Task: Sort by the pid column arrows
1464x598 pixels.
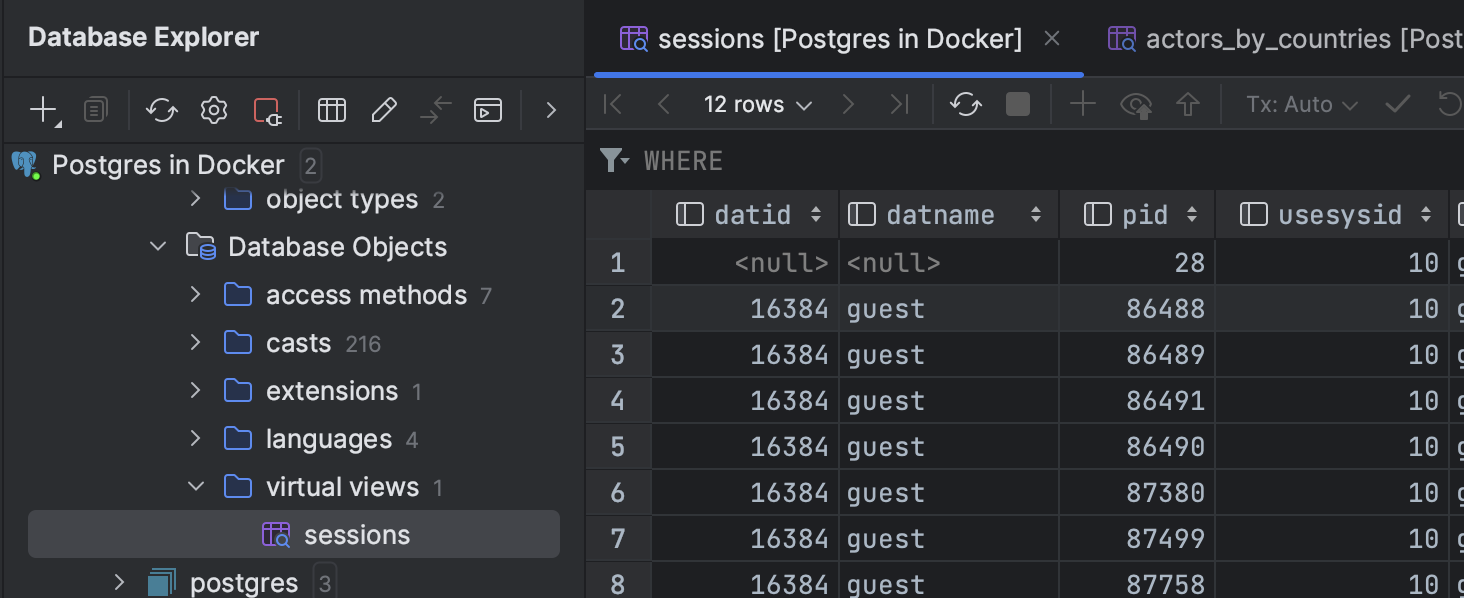Action: (1192, 215)
